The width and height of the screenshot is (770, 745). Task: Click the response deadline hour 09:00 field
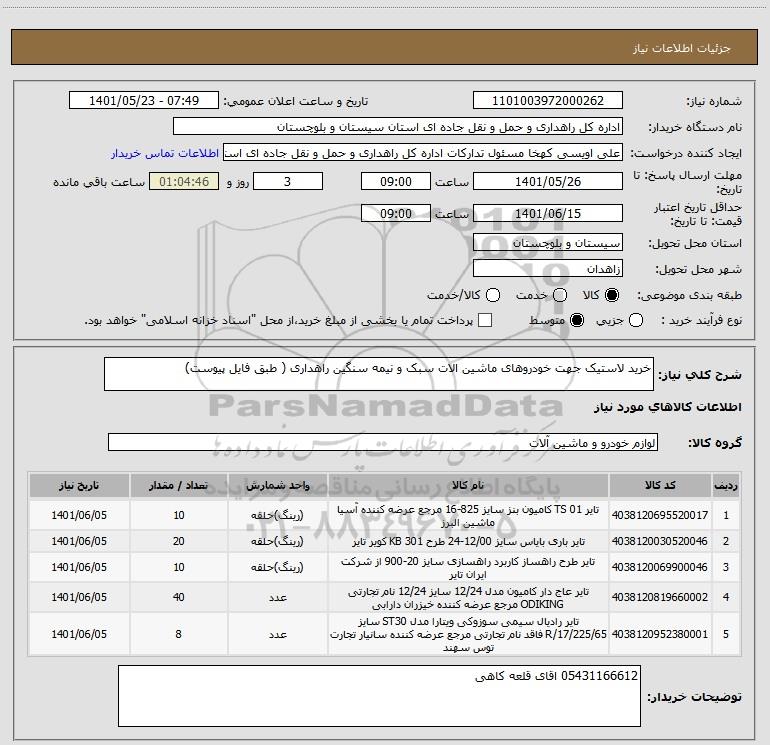(396, 181)
